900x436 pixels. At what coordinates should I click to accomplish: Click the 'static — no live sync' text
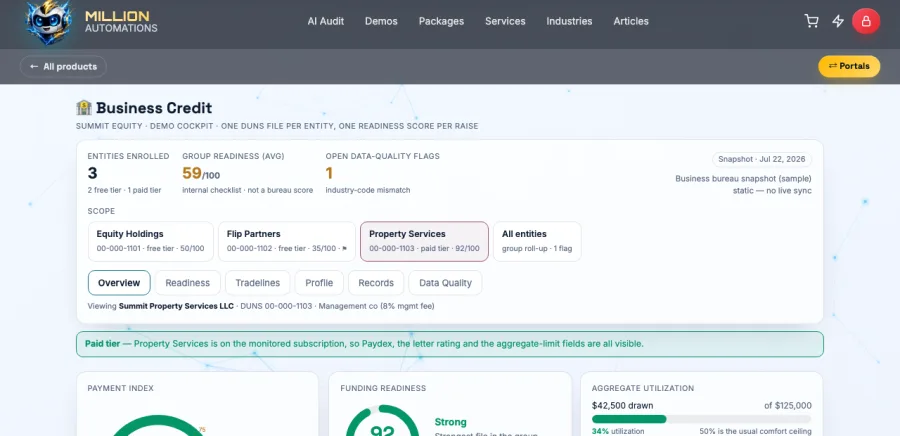tap(772, 191)
